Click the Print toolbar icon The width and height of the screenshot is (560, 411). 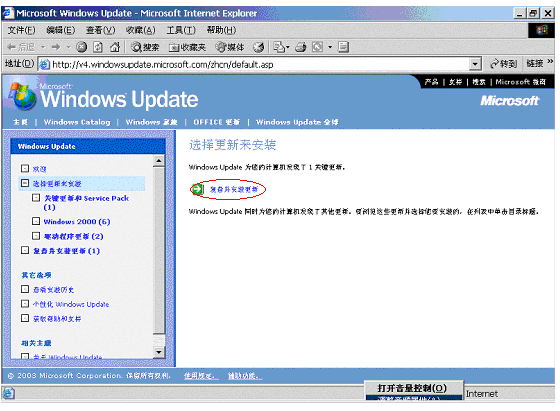point(300,47)
